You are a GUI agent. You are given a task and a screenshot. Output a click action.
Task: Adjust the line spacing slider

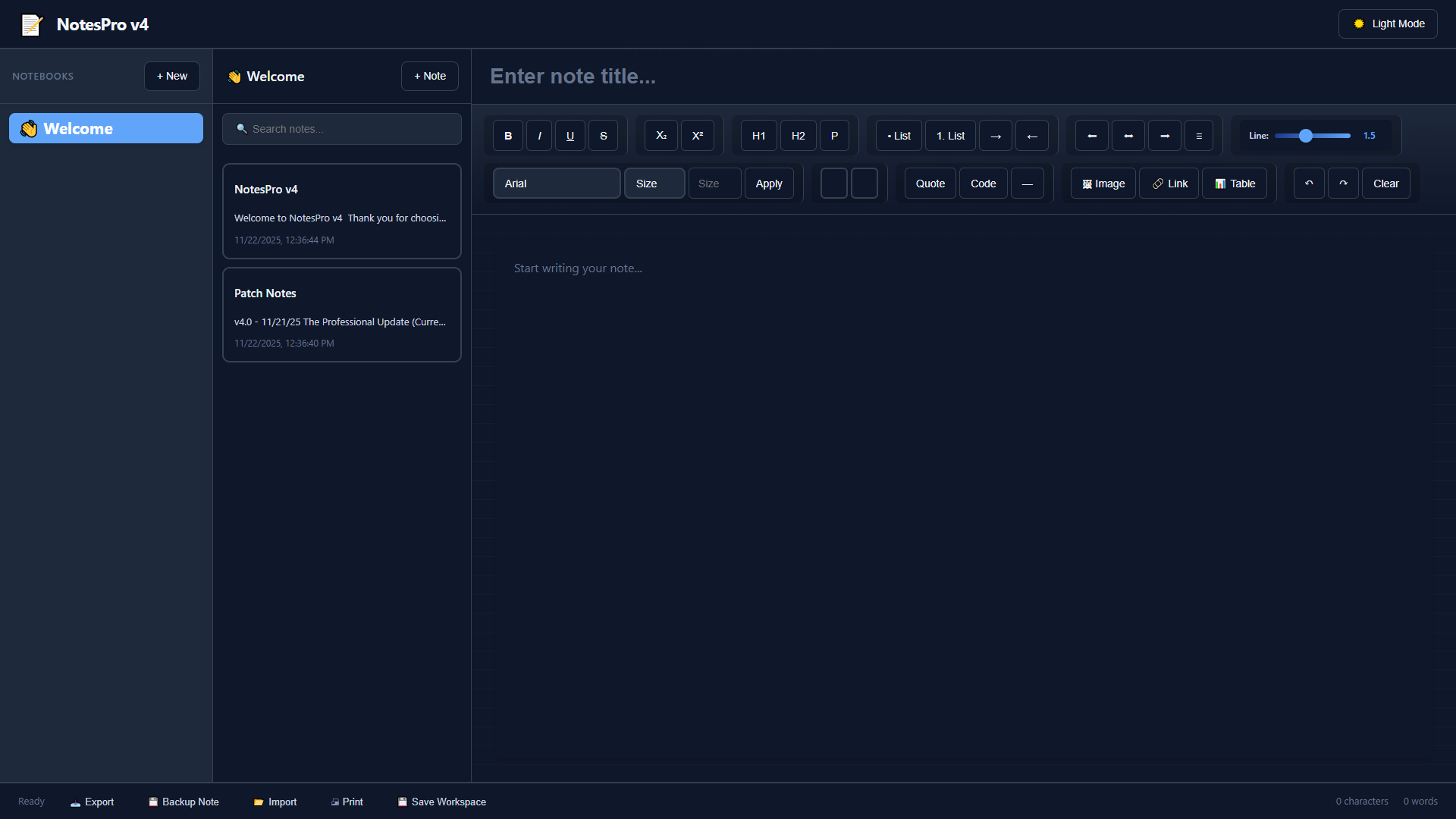1307,136
